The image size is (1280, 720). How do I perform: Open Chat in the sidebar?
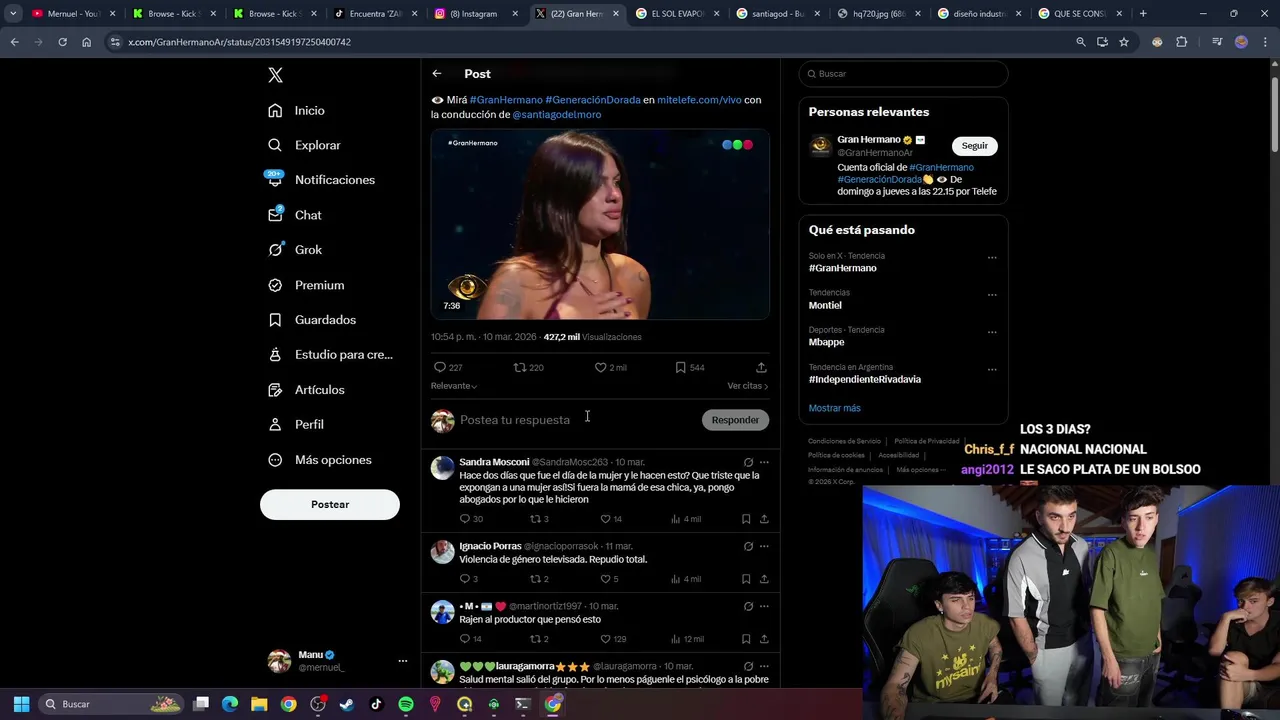point(295,215)
